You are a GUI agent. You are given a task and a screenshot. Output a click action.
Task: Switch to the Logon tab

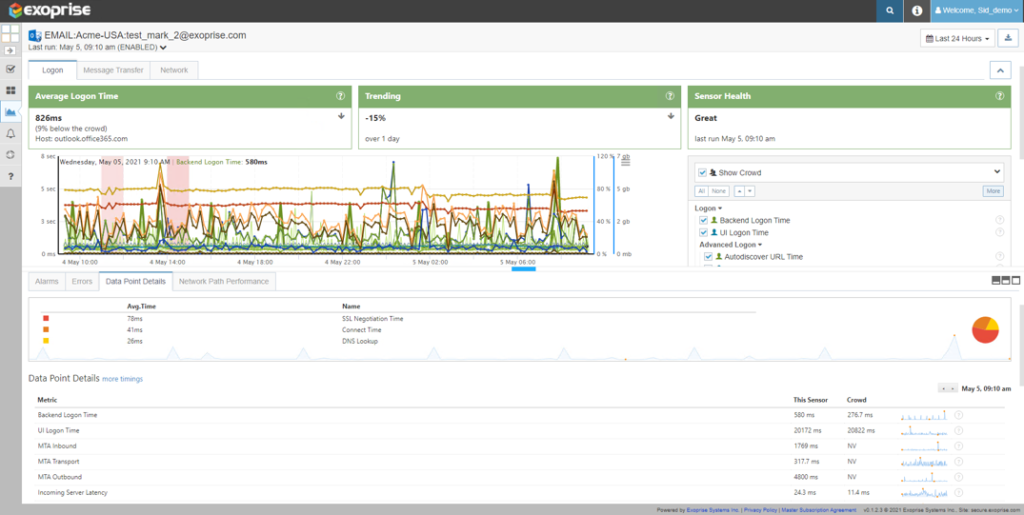tap(53, 70)
